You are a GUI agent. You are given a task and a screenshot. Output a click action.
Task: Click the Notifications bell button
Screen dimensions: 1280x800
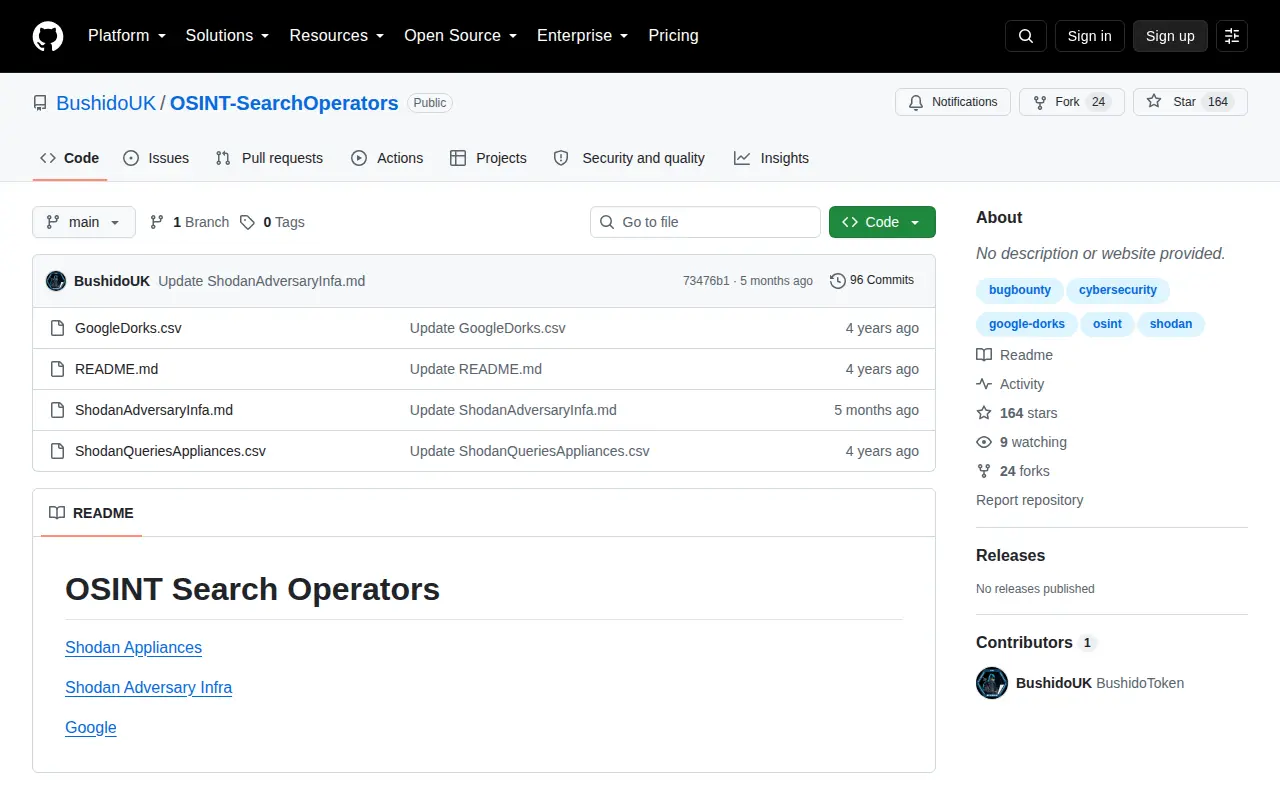[953, 102]
